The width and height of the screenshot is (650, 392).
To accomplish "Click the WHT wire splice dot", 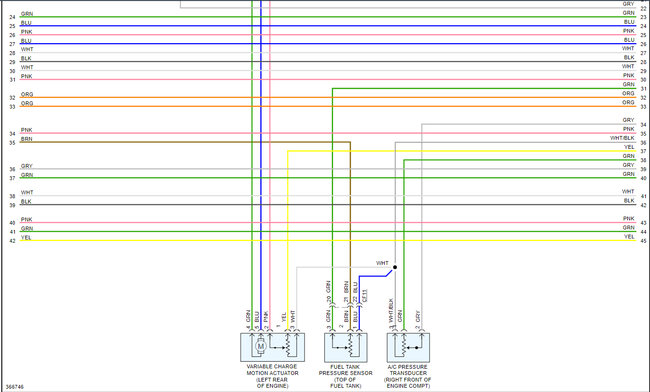I will 395,267.
